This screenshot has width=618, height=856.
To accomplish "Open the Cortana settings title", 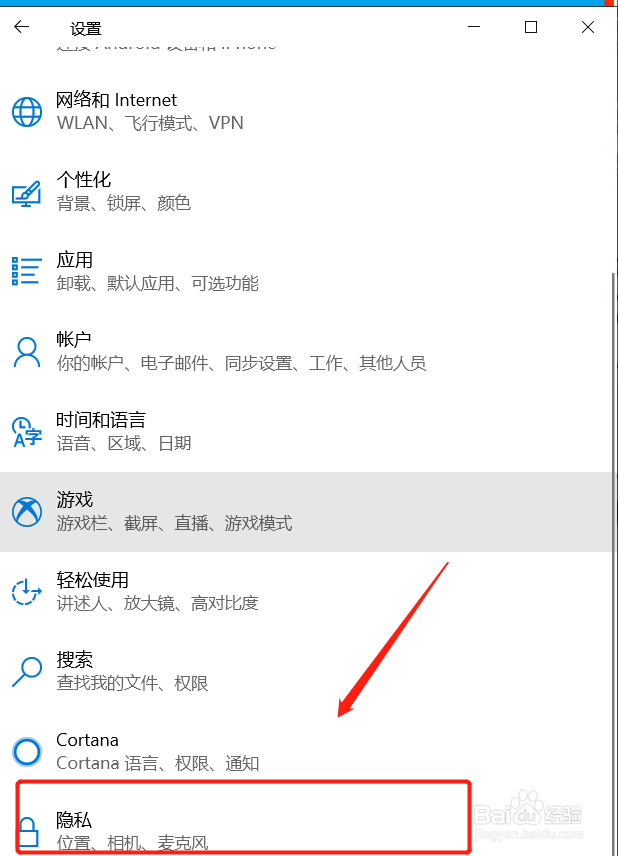I will coord(87,740).
